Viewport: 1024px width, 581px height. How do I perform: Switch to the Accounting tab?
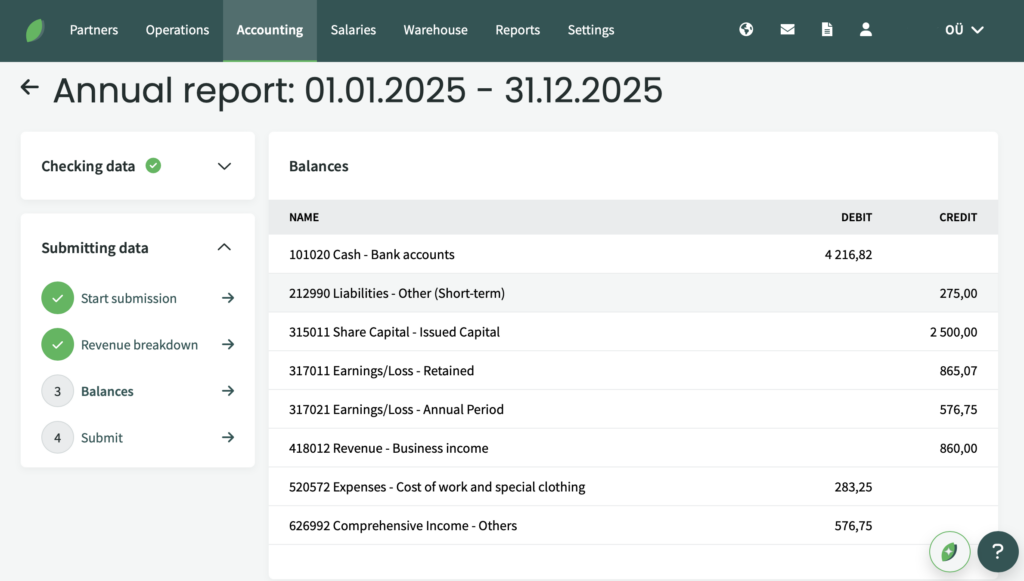point(270,30)
